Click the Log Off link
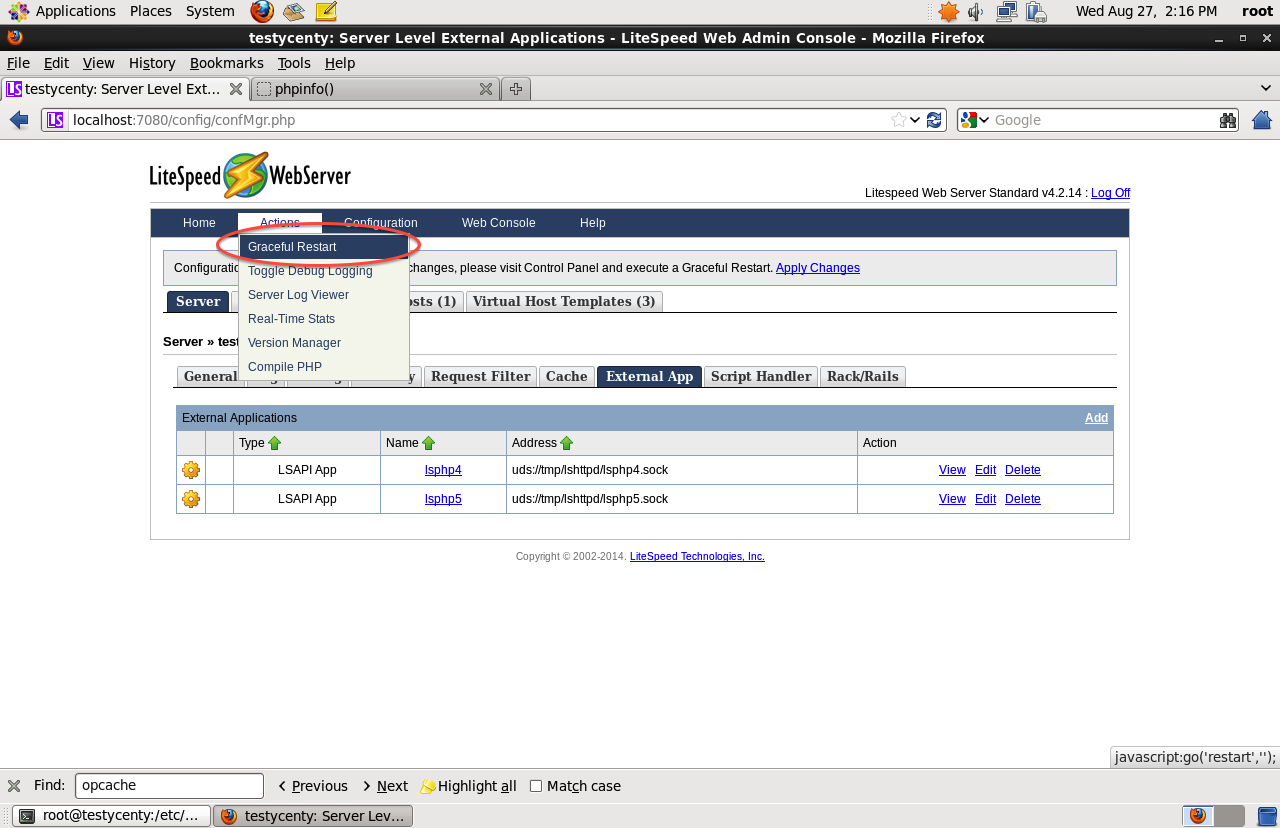This screenshot has height=828, width=1280. (x=1110, y=193)
